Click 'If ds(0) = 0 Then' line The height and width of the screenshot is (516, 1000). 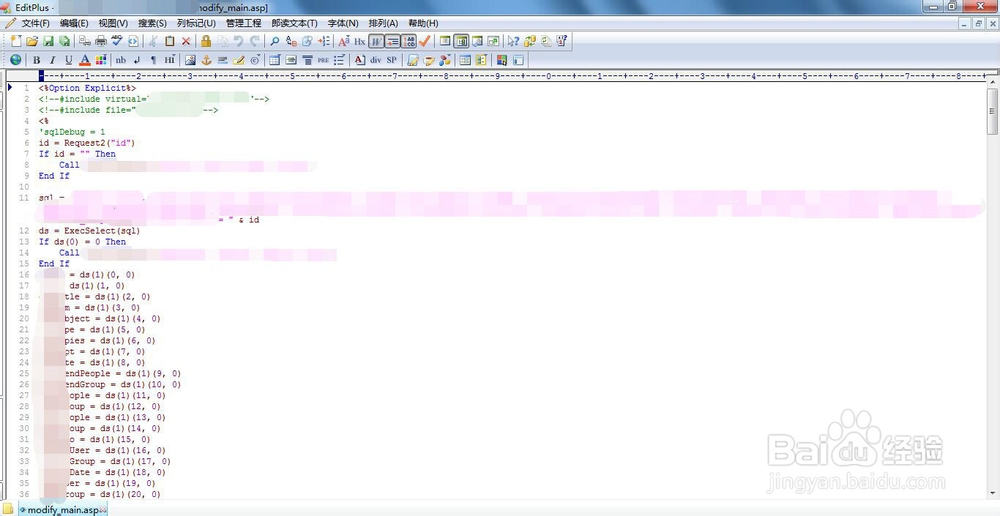(x=82, y=242)
